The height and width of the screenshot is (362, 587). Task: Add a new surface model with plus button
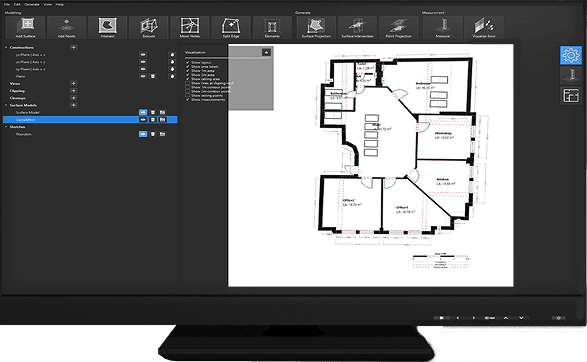[73, 105]
